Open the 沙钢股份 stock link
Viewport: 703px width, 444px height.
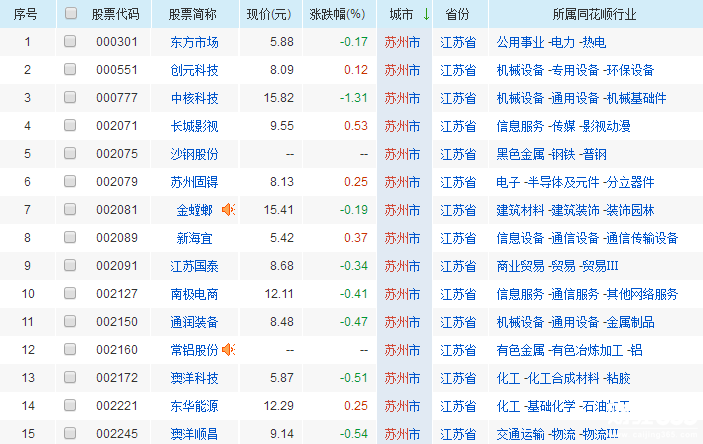tap(194, 154)
